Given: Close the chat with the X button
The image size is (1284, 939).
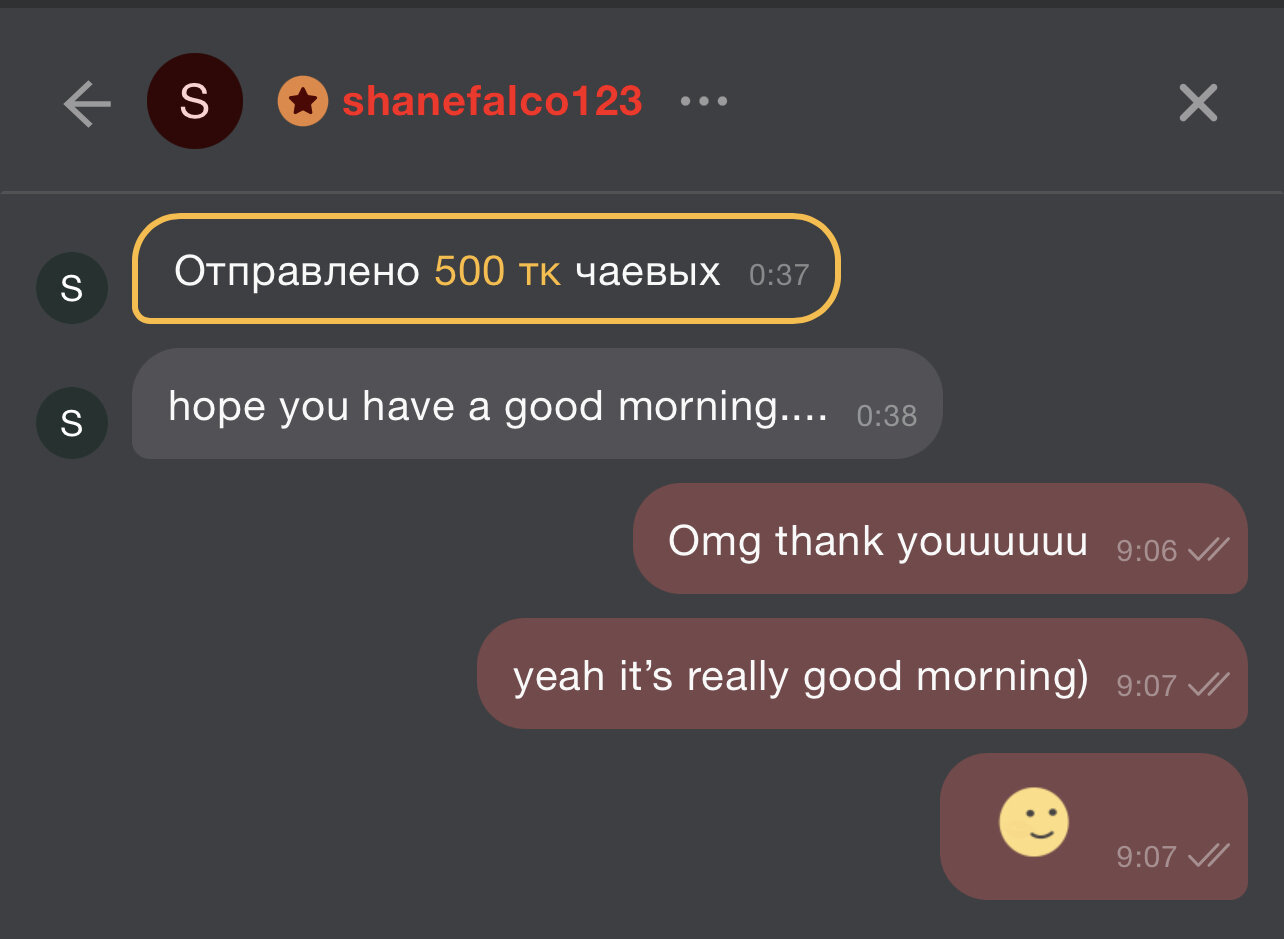Looking at the screenshot, I should click(1198, 103).
